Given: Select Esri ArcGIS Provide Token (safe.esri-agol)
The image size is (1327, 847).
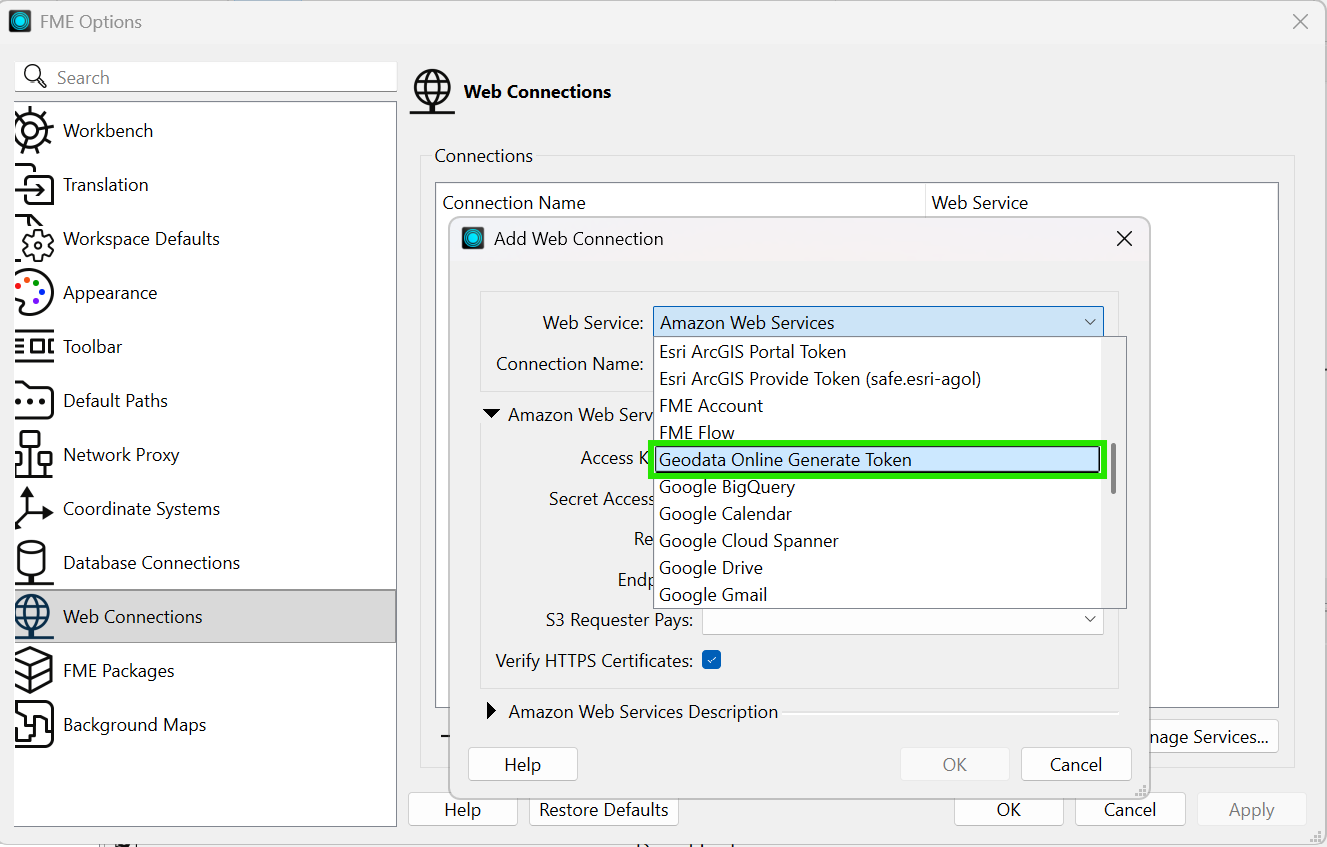Looking at the screenshot, I should tap(878, 379).
